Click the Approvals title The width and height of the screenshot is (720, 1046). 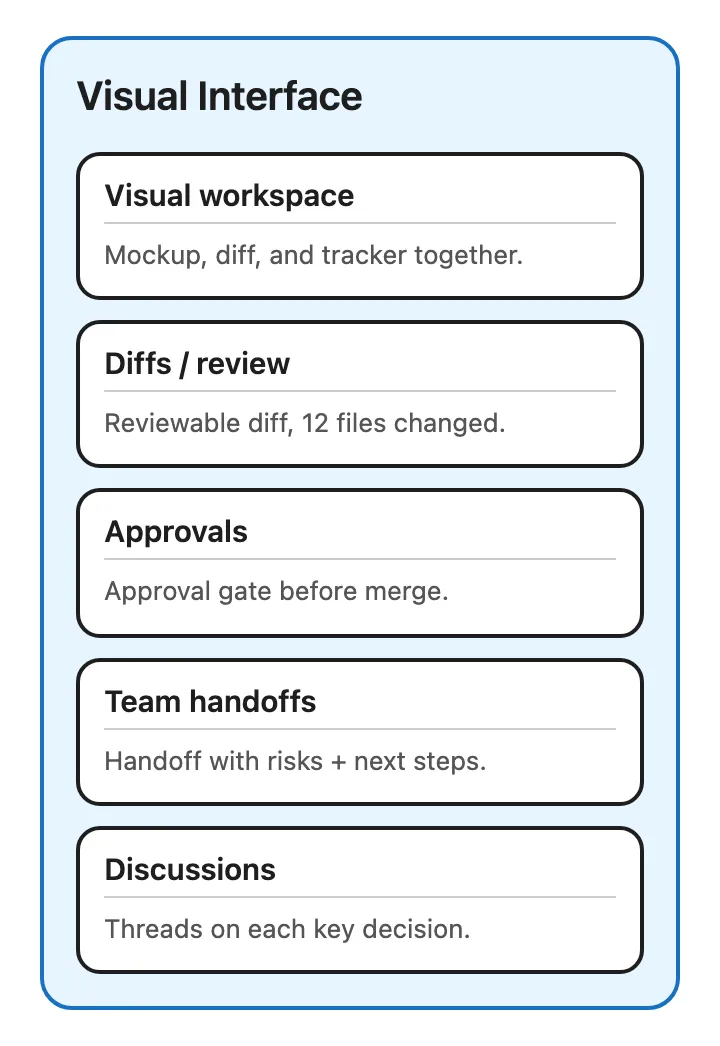coord(176,532)
